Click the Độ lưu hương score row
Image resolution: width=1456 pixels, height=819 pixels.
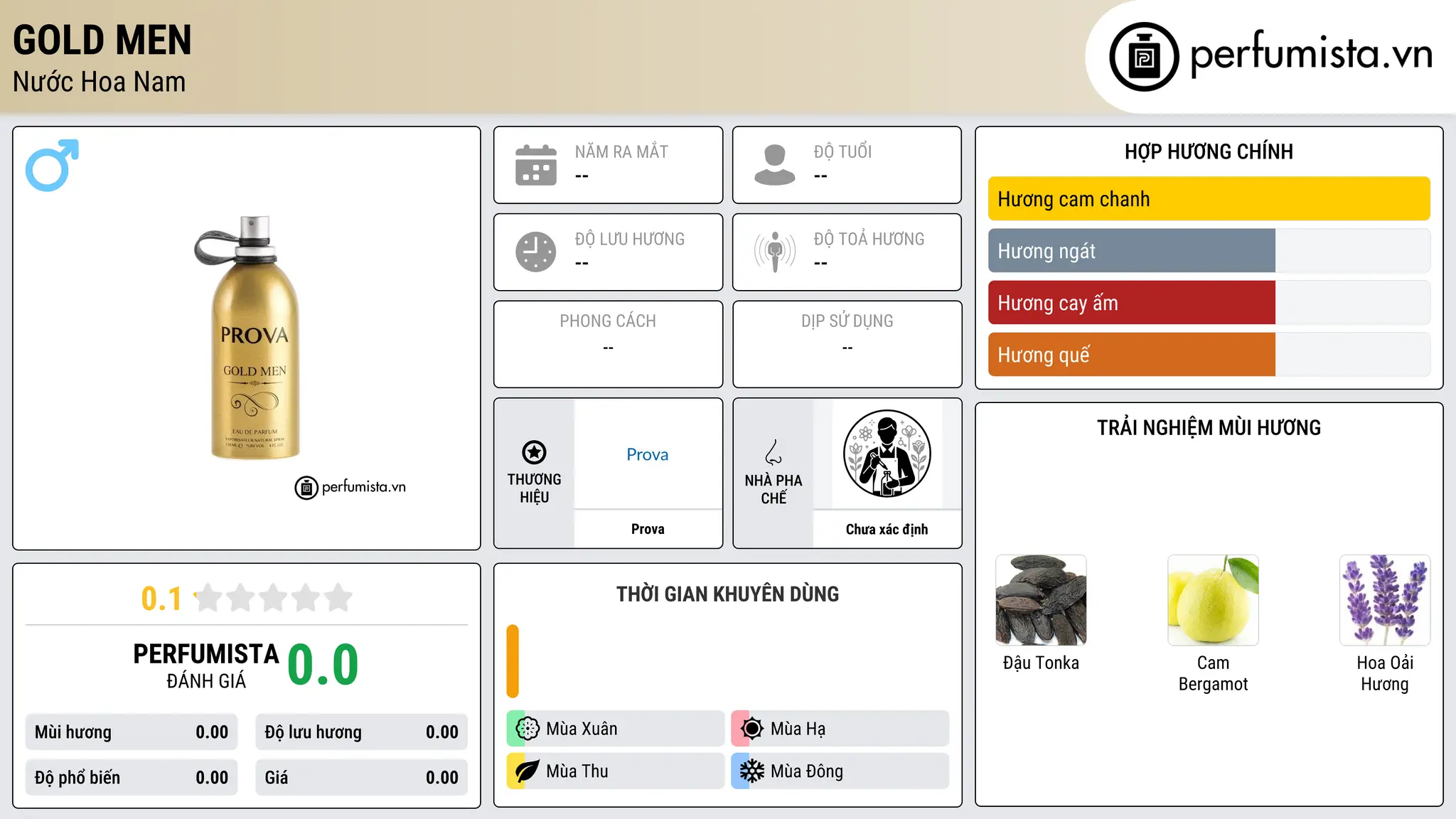361,732
